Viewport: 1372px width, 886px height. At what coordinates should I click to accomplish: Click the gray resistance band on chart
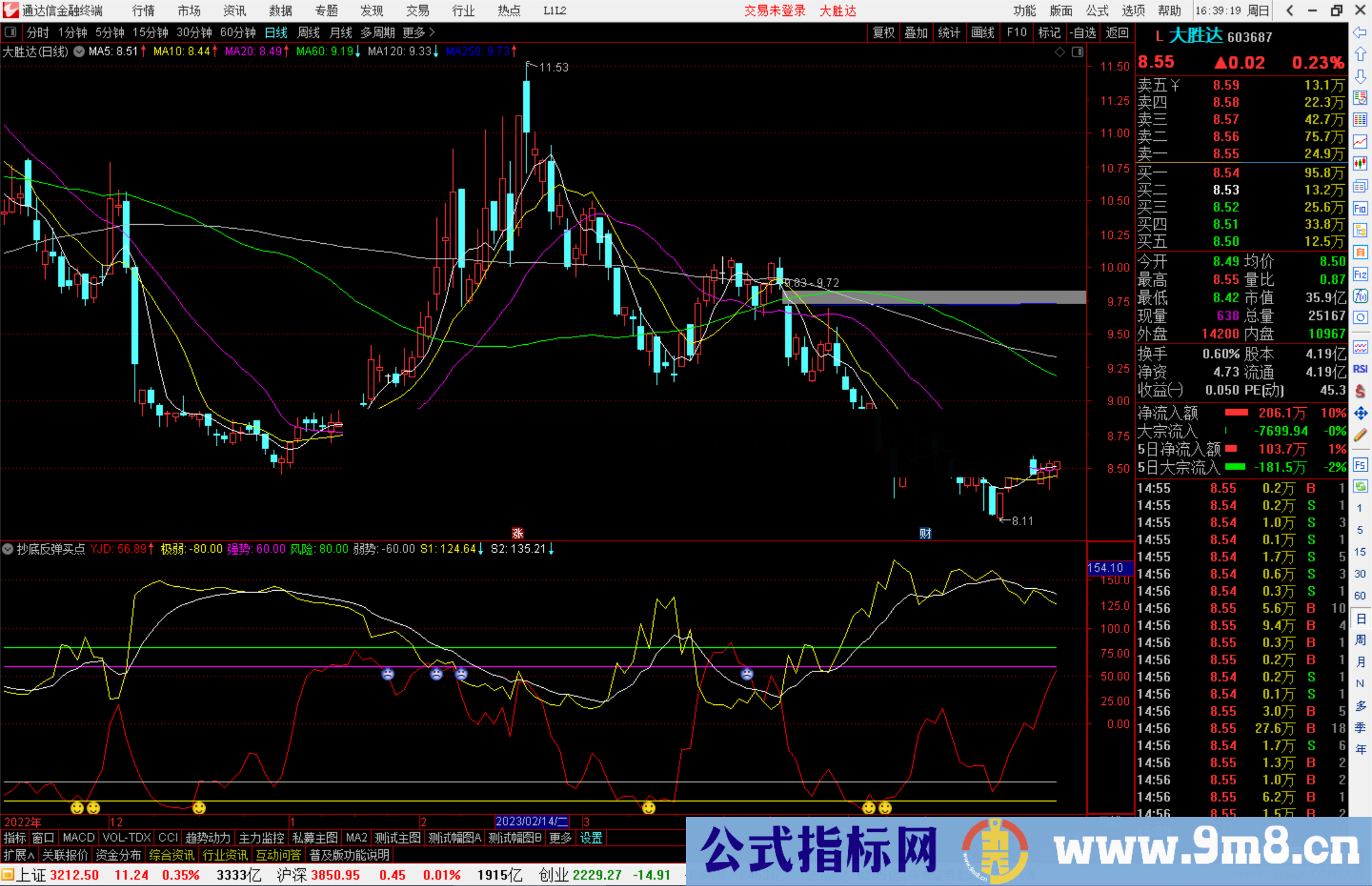coord(934,297)
